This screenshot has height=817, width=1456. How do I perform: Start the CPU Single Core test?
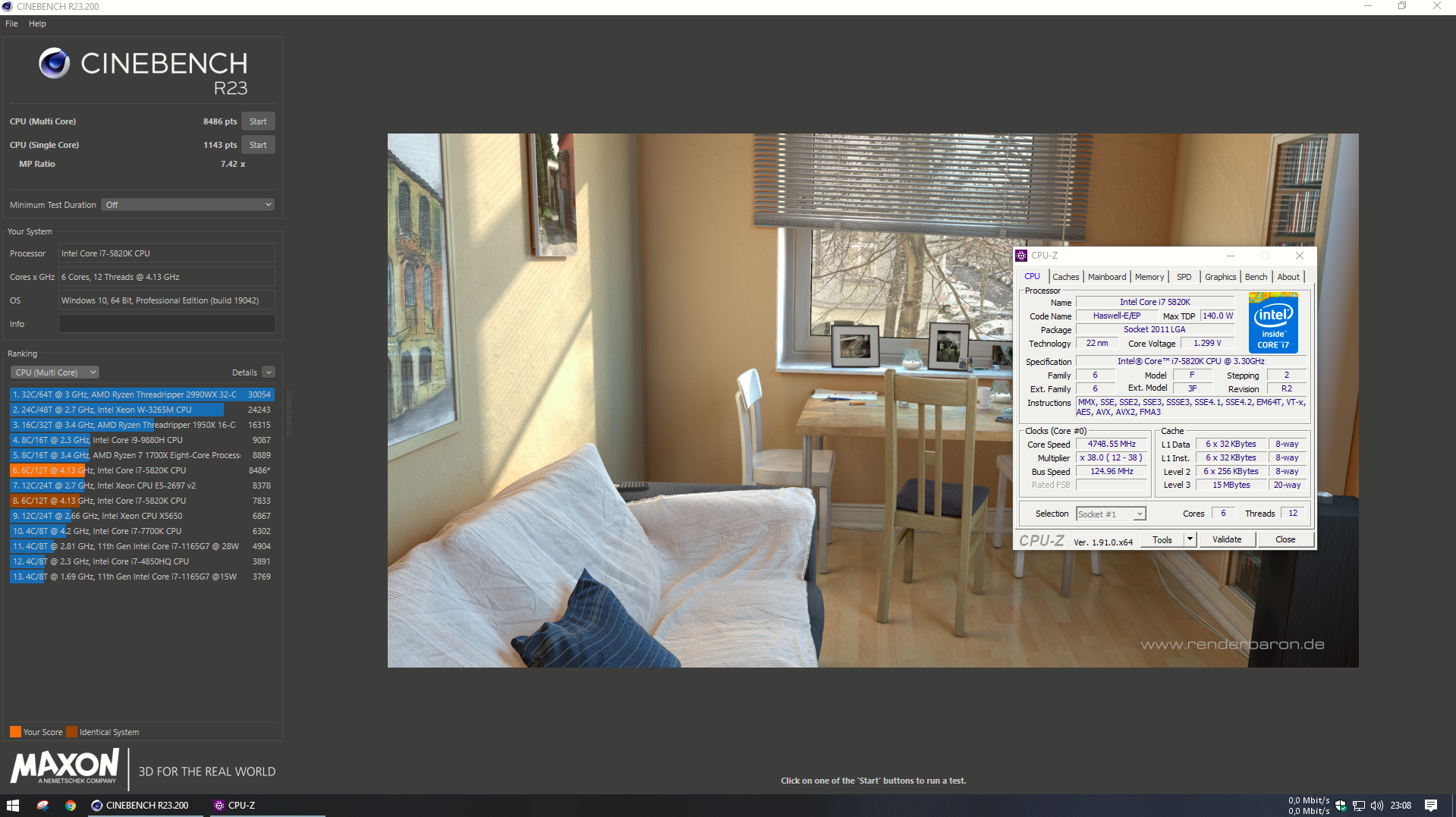point(258,145)
